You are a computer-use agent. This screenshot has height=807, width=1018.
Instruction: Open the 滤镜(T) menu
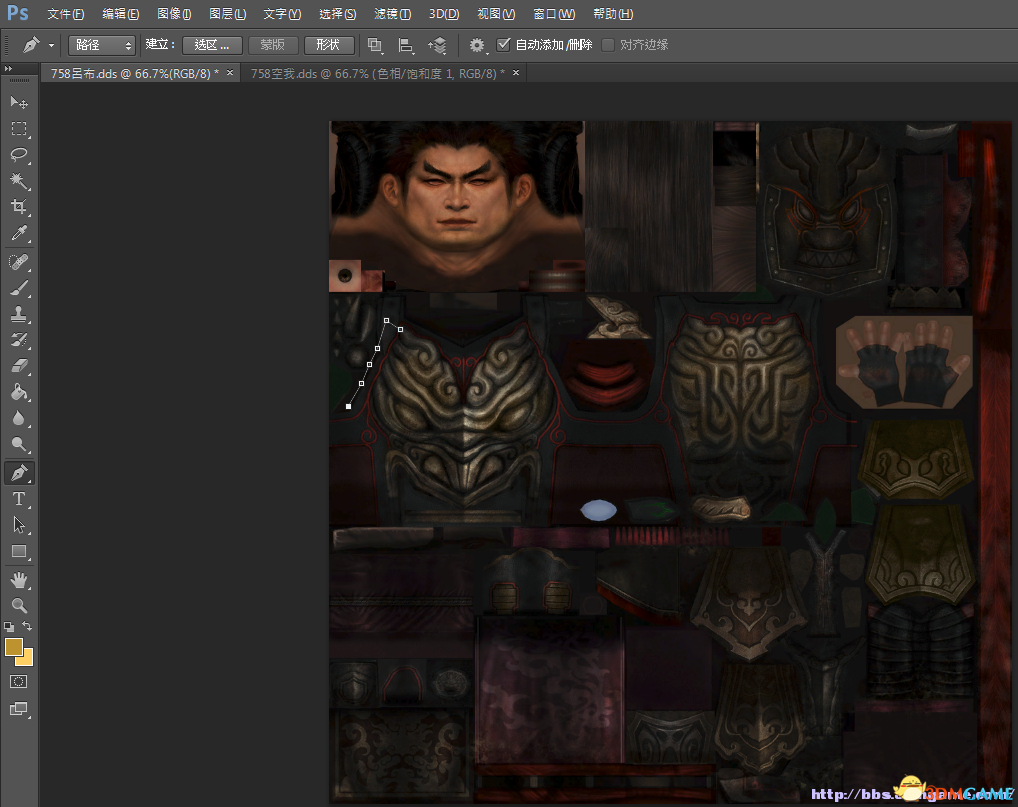pyautogui.click(x=391, y=14)
